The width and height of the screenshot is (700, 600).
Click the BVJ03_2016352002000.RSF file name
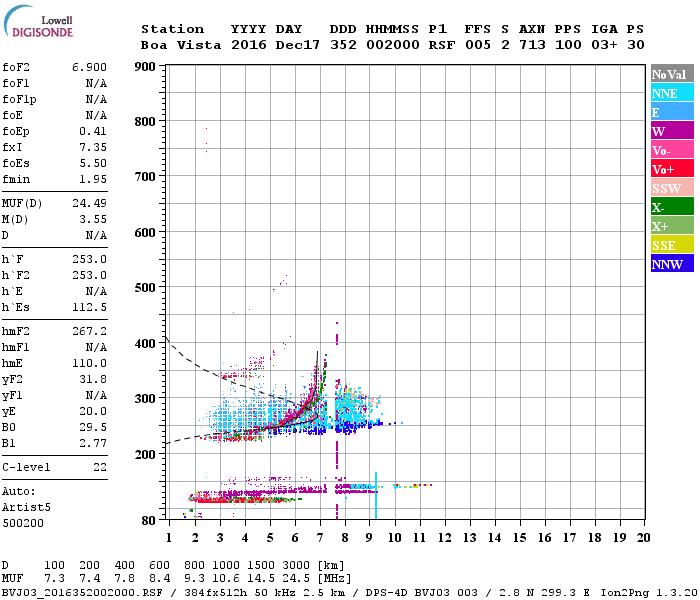coord(82,592)
